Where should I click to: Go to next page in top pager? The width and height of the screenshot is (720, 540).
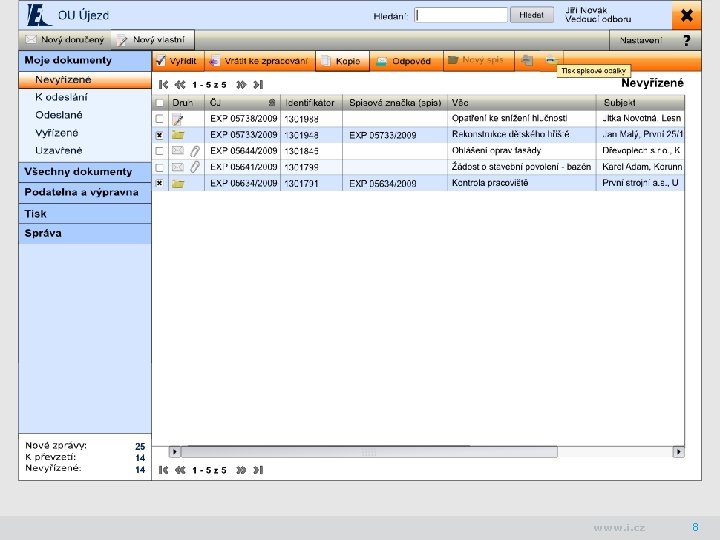tap(241, 84)
